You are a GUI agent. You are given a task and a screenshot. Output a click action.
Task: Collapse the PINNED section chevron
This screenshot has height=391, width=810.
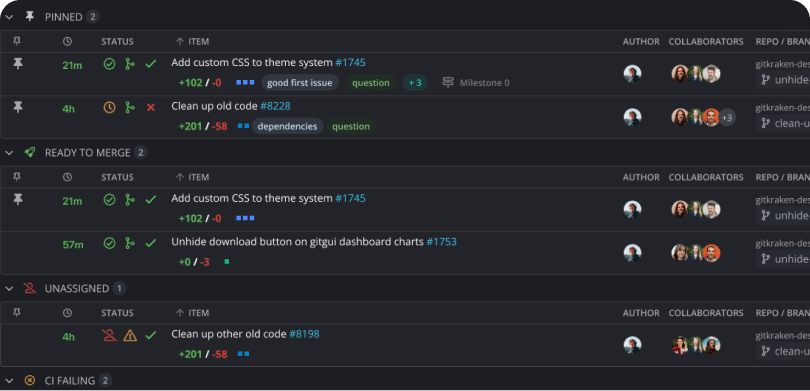9,17
